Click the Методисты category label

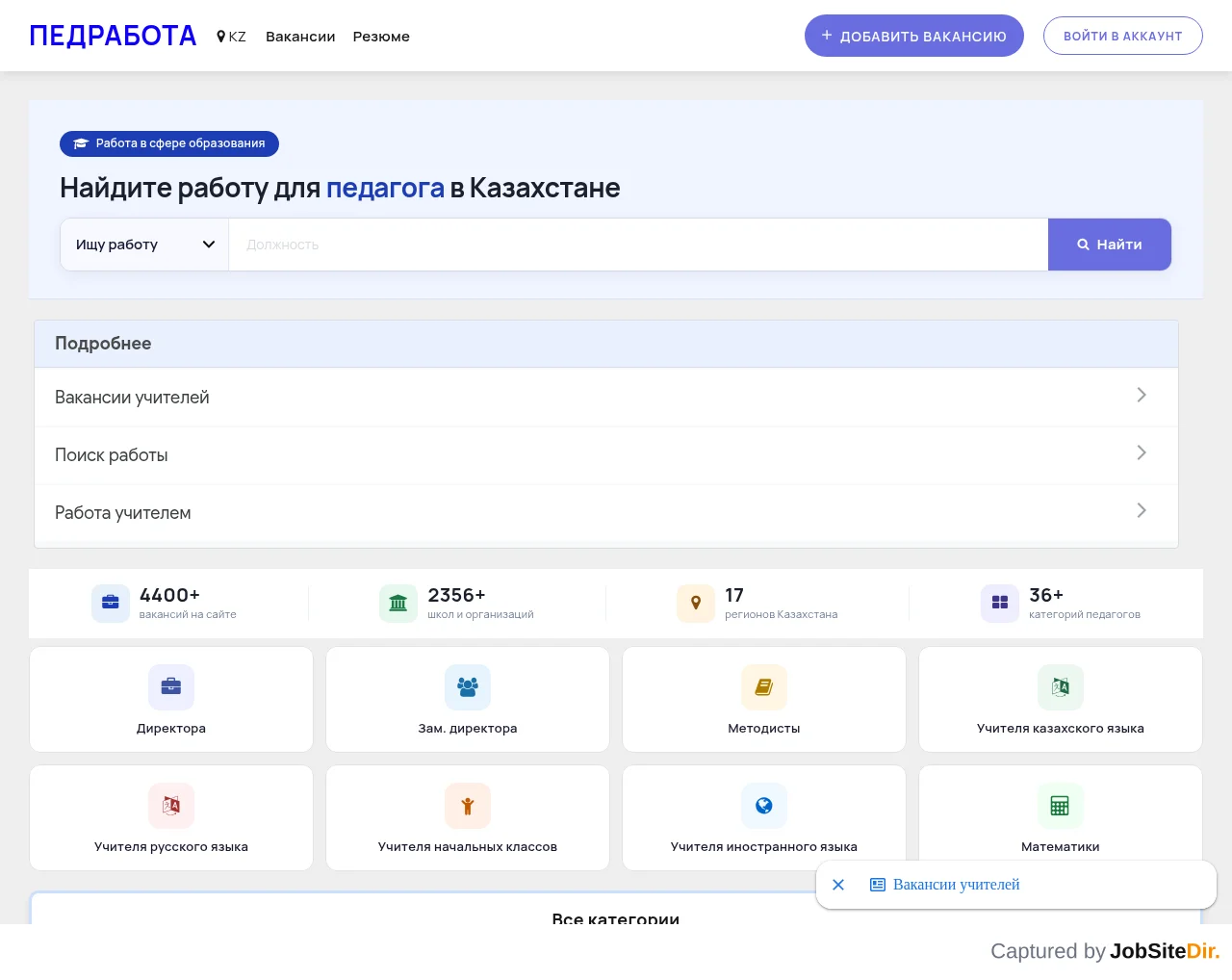coord(764,729)
